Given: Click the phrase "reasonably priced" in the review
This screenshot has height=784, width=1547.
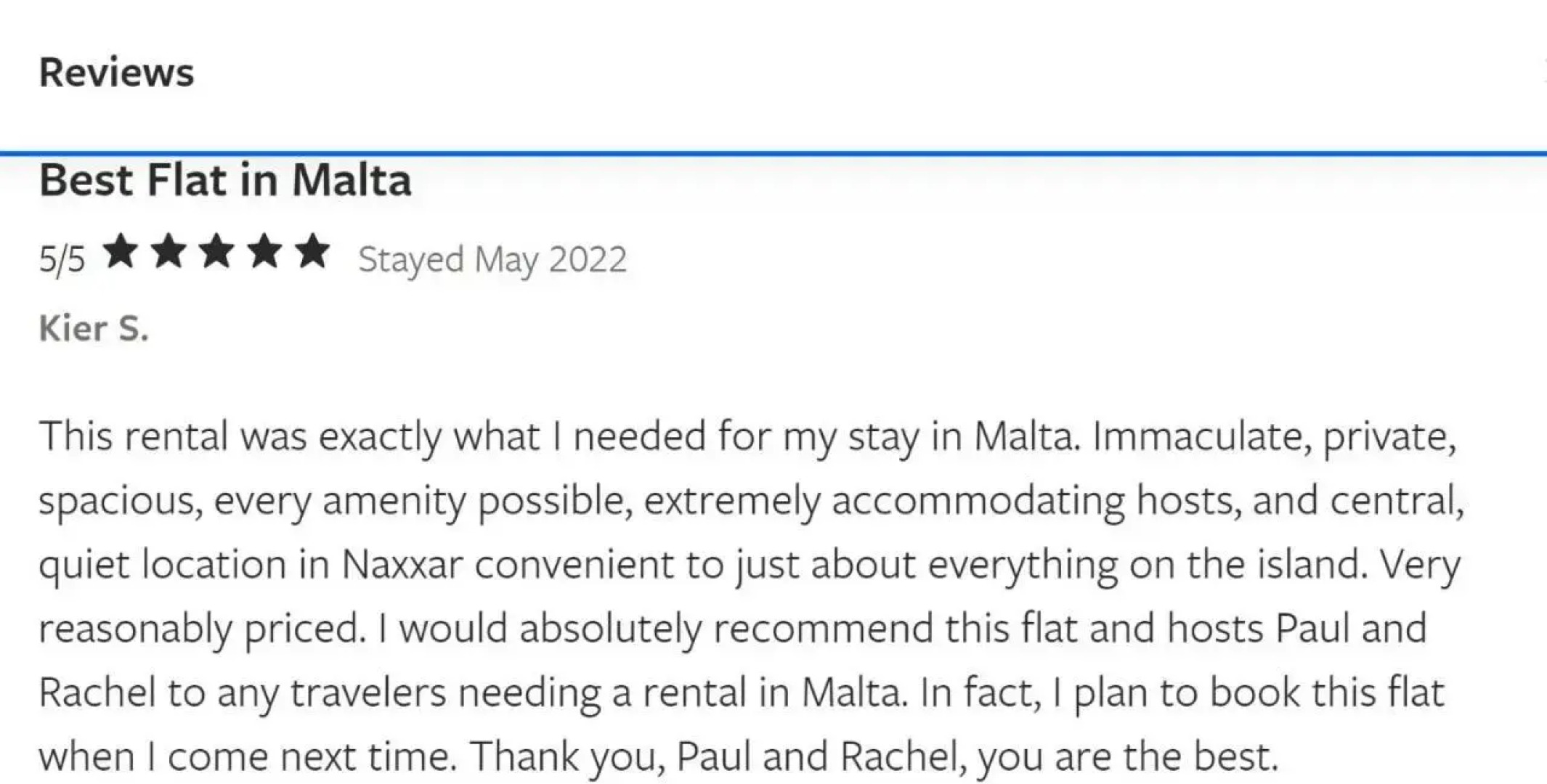Looking at the screenshot, I should tap(202, 629).
